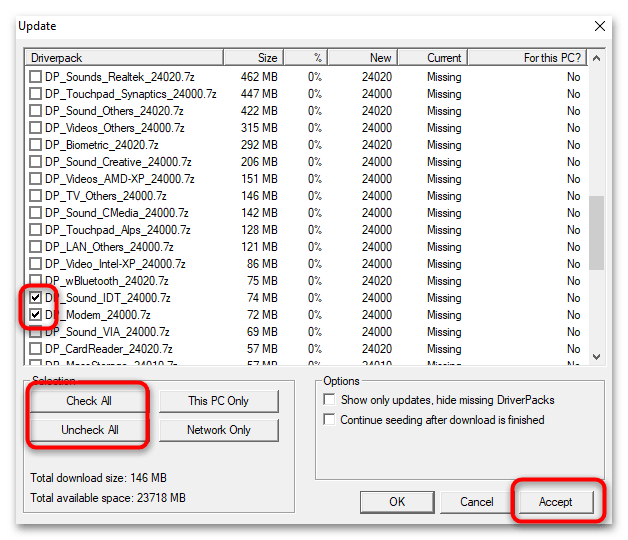The width and height of the screenshot is (628, 540).
Task: Sort list by Size column header
Action: pos(254,58)
